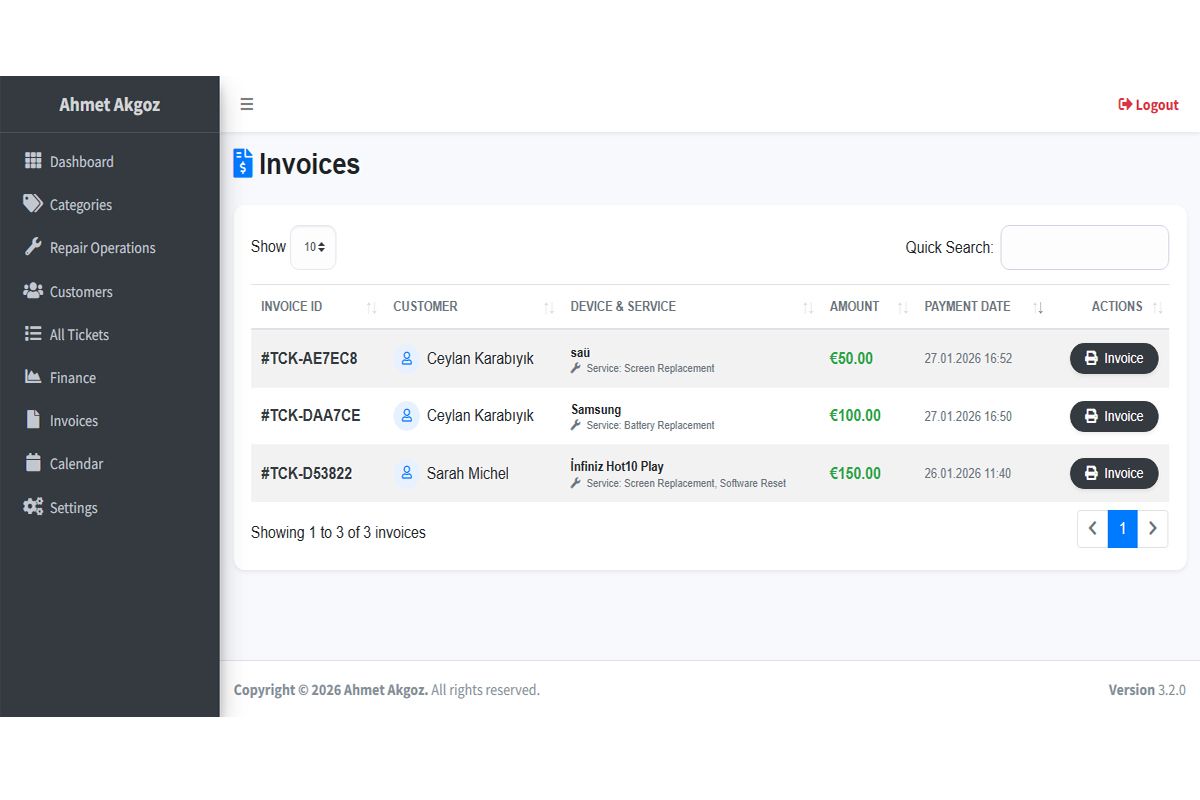
Task: Sort by the Actions column header
Action: coord(1110,307)
